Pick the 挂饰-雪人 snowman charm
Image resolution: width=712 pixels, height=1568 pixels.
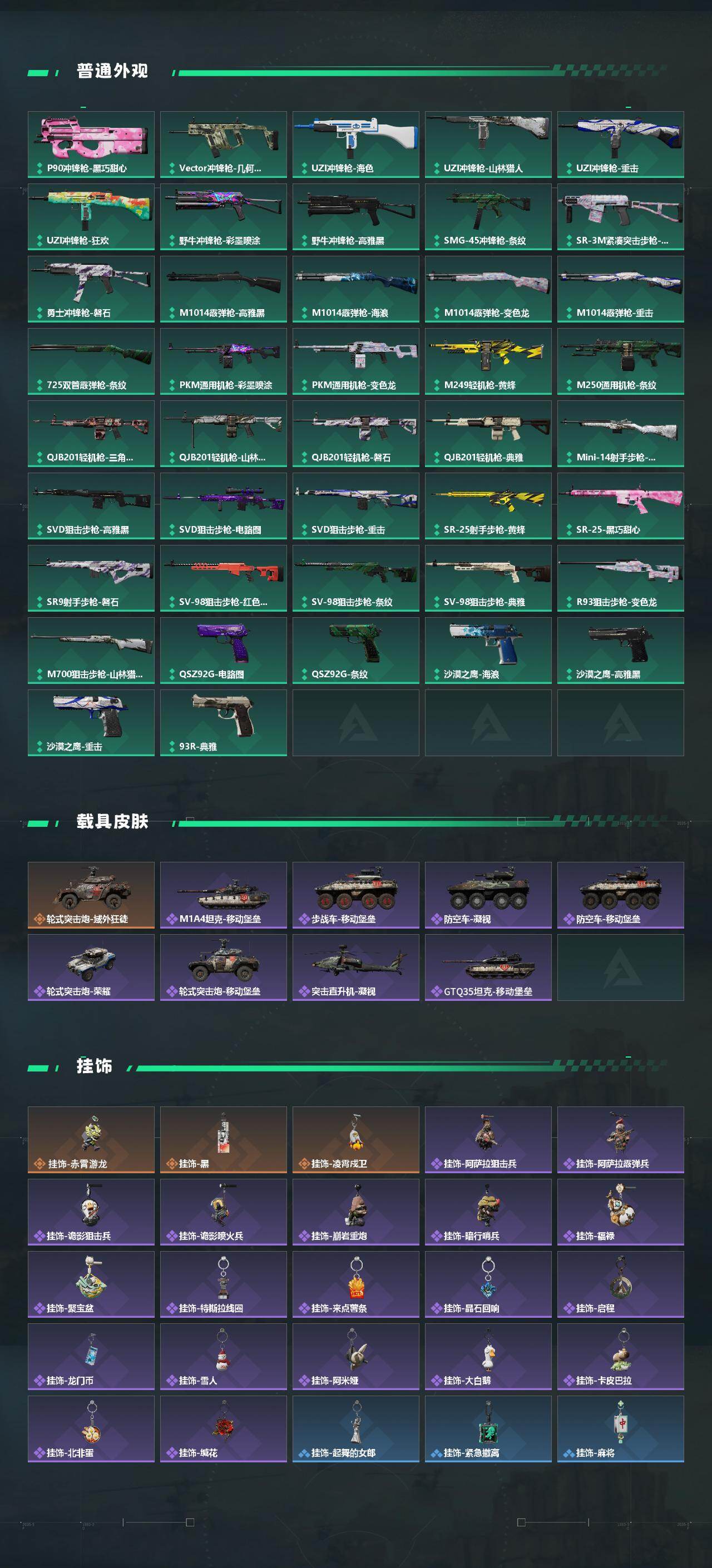(224, 1357)
